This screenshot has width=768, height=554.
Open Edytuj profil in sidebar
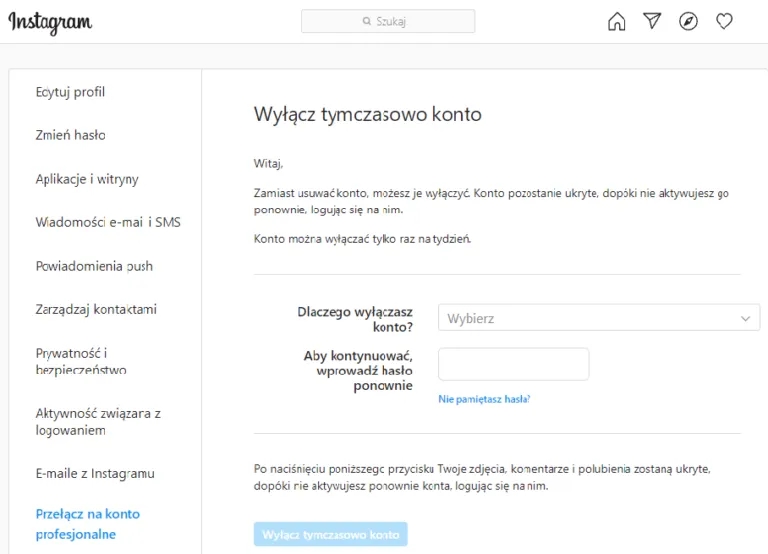coord(70,92)
